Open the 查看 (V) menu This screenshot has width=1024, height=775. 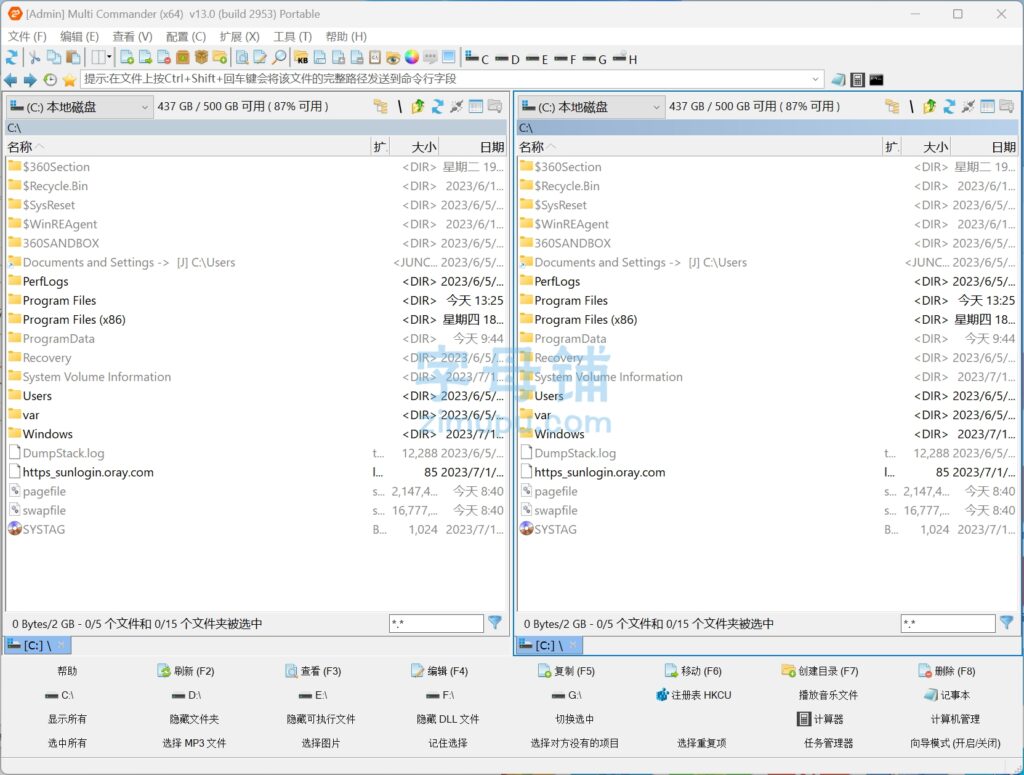click(132, 37)
